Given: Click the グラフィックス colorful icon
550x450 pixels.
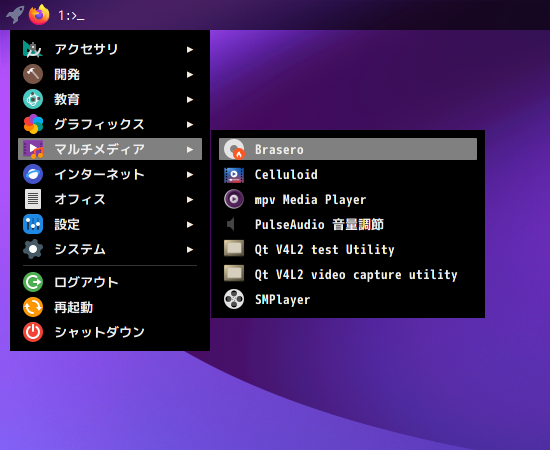Looking at the screenshot, I should click(33, 124).
